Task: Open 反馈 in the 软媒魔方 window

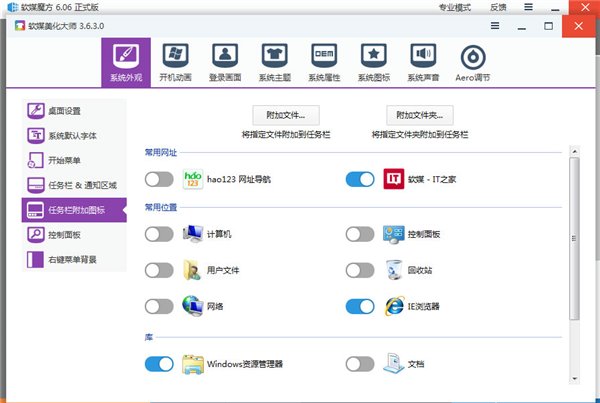Action: (498, 7)
